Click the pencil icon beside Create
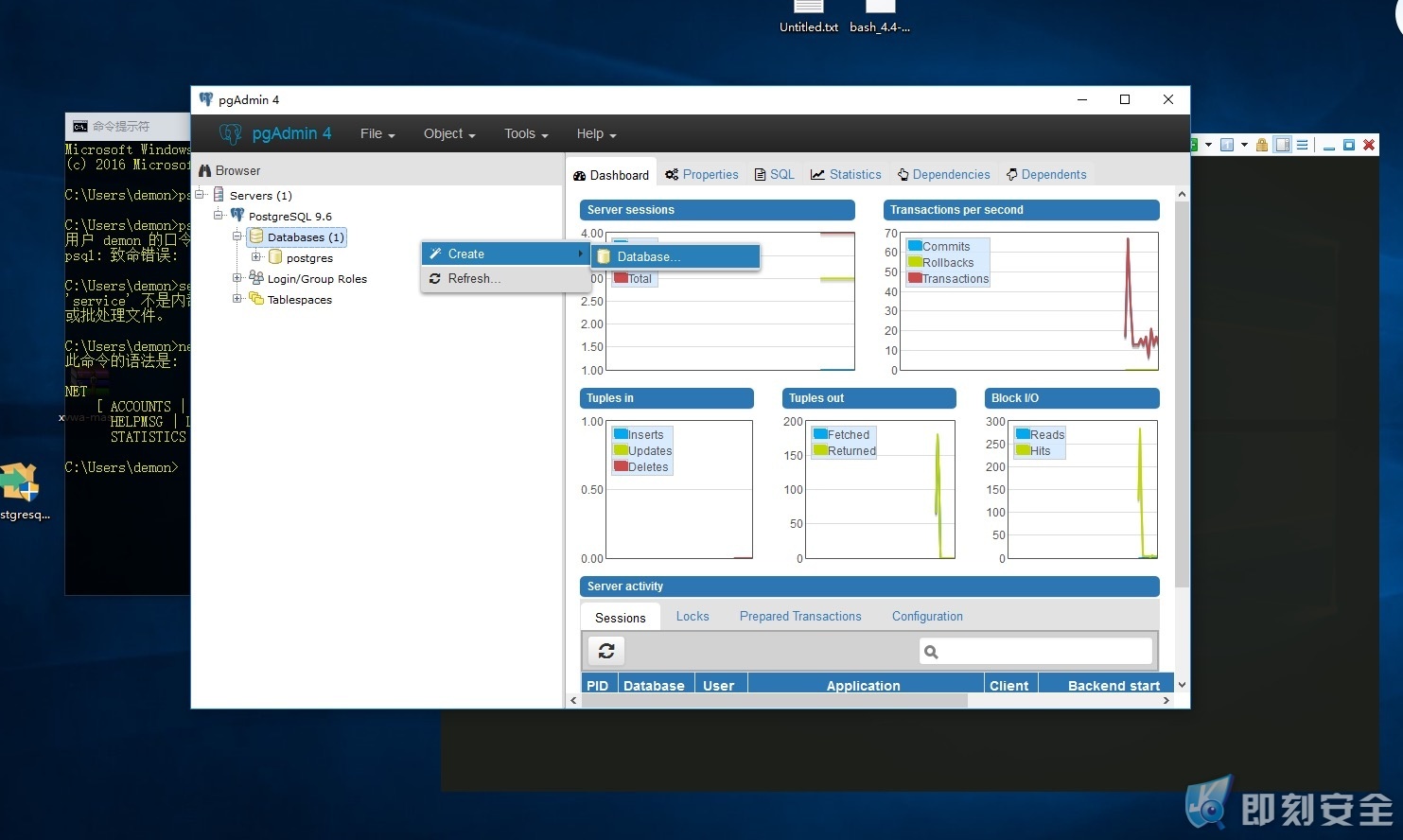The height and width of the screenshot is (840, 1403). [x=435, y=254]
